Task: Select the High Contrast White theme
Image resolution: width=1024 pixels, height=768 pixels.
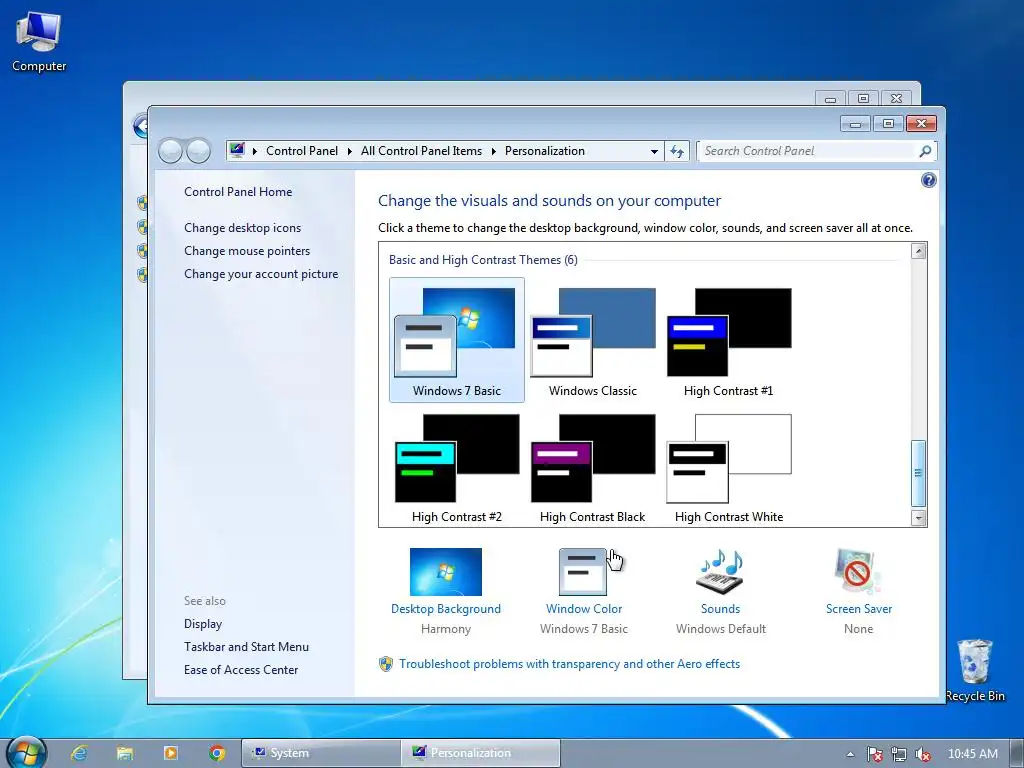Action: point(728,468)
